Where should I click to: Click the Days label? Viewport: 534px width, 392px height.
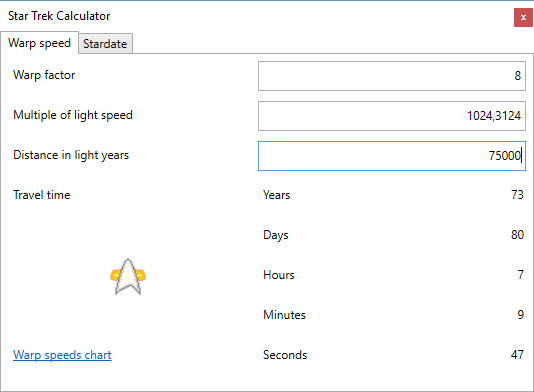pos(276,235)
